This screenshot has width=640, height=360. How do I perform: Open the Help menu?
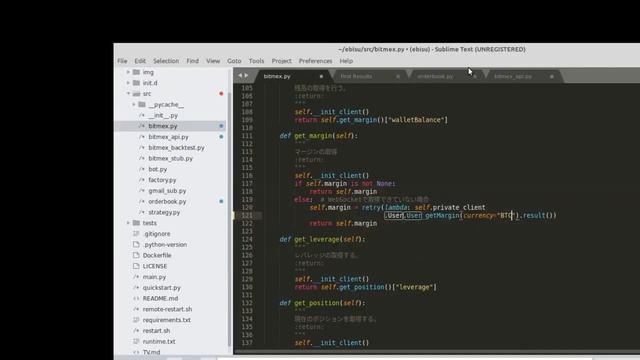point(346,61)
